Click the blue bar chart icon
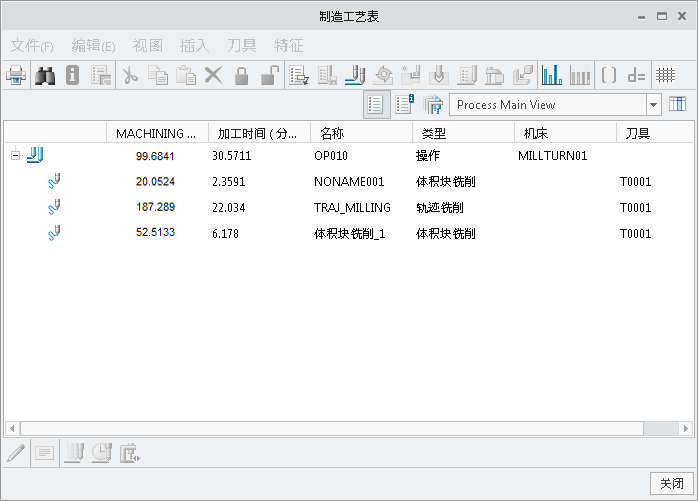Image resolution: width=698 pixels, height=501 pixels. click(x=551, y=75)
